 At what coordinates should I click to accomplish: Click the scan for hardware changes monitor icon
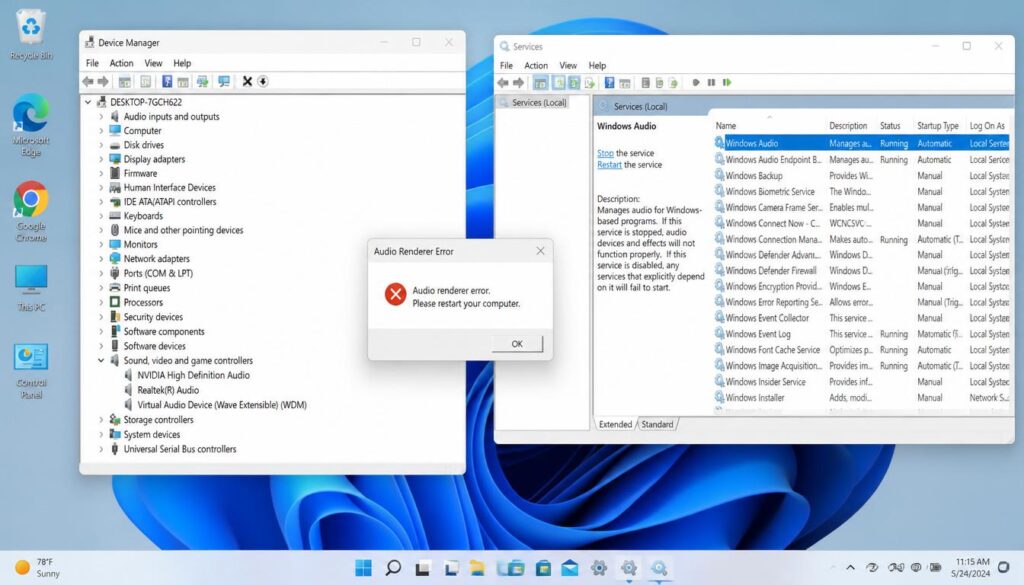click(224, 81)
